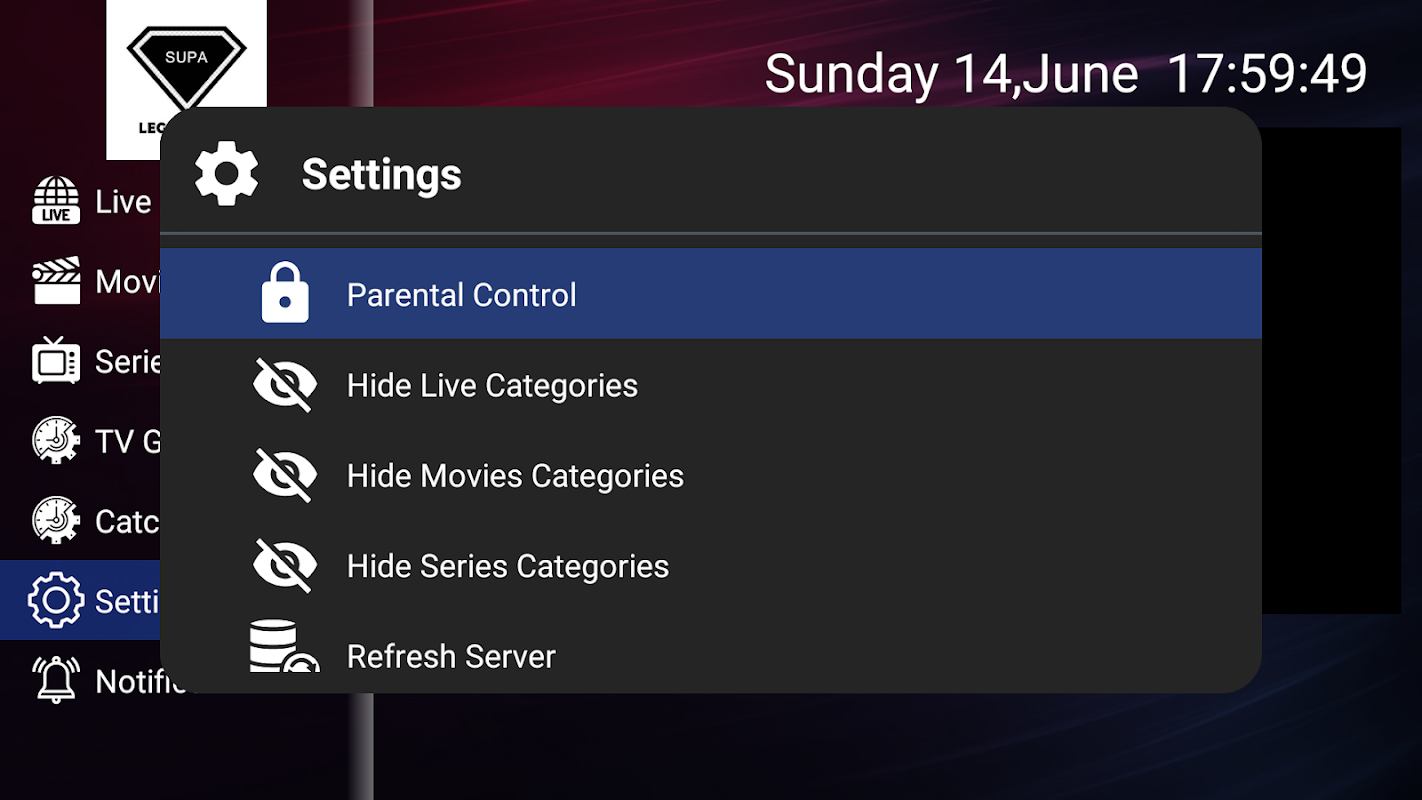
Task: Click the Hide Live Categories eye icon
Action: (285, 385)
